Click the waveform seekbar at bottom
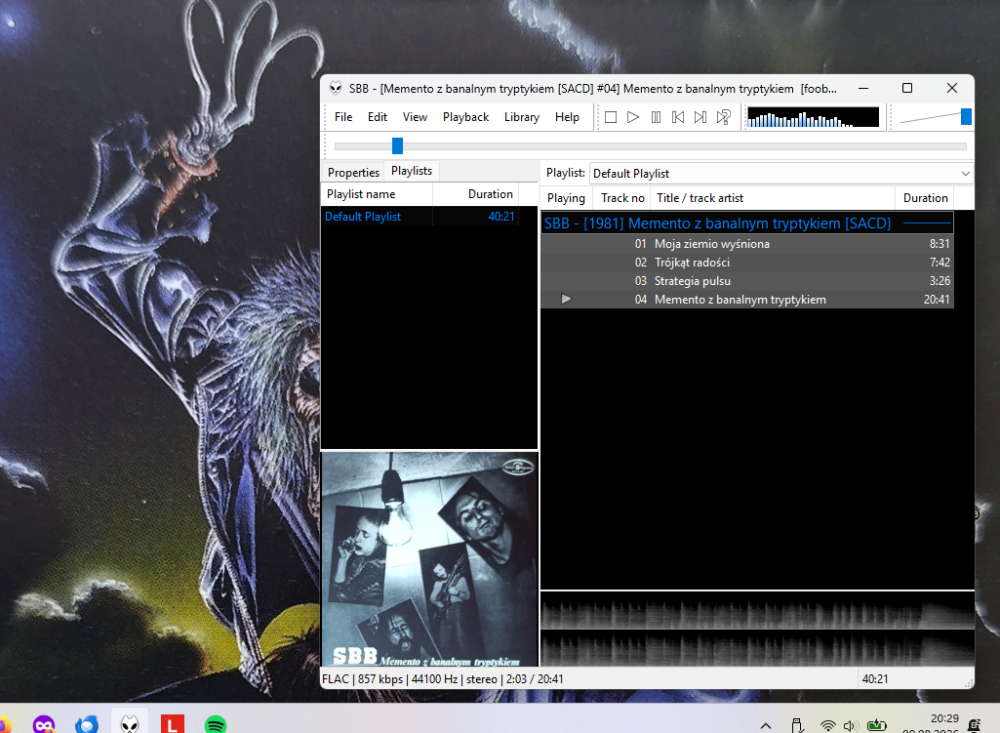Viewport: 1000px width, 733px height. [x=757, y=630]
